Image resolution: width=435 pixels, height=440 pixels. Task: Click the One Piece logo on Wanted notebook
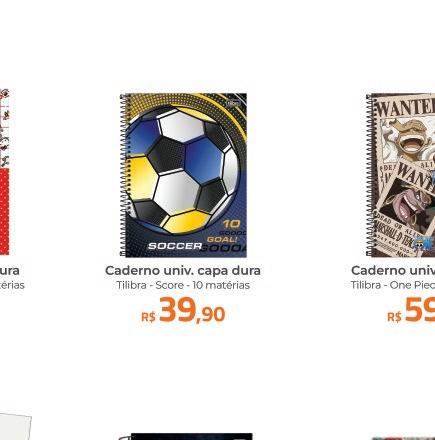pyautogui.click(x=423, y=245)
